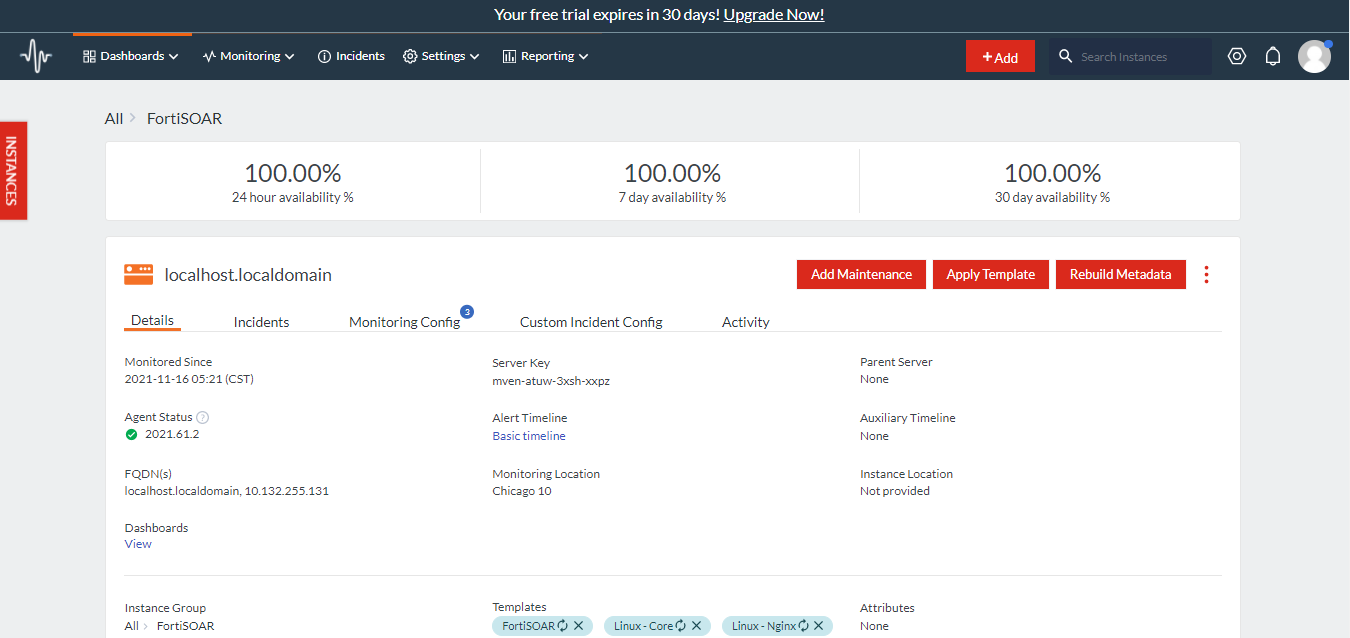Open the INSTANCES sidebar panel

[13, 171]
